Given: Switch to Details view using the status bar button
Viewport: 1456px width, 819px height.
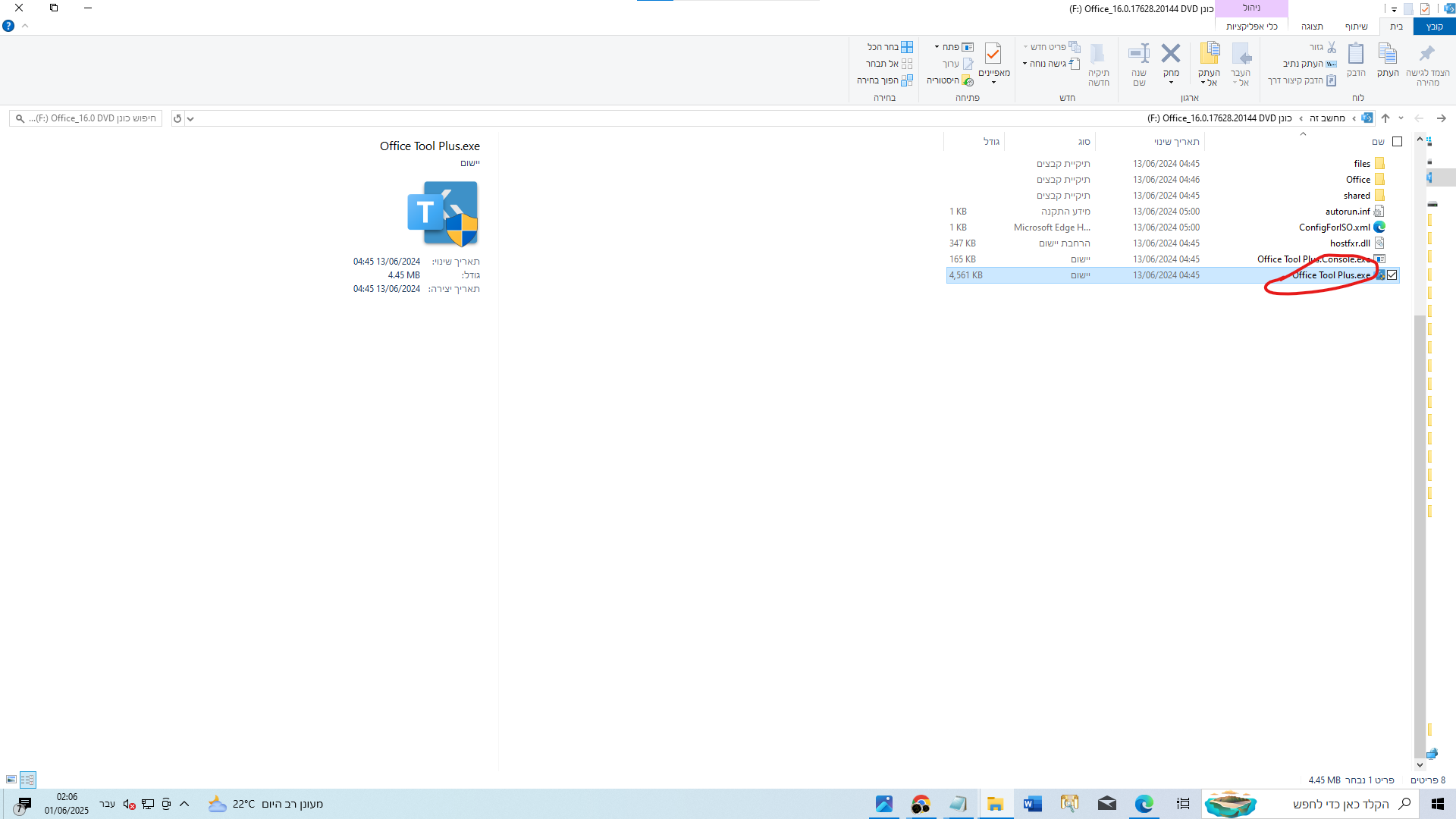Looking at the screenshot, I should tap(28, 780).
